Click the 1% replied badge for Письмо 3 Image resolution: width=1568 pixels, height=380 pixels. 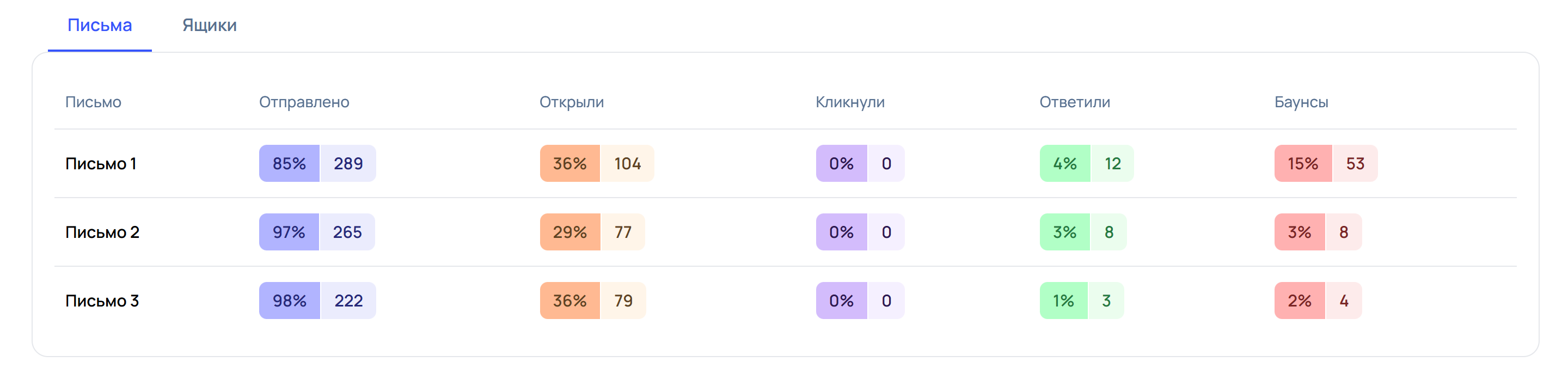pyautogui.click(x=1063, y=301)
